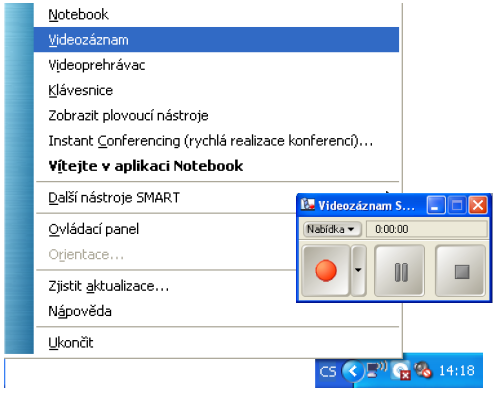Choose Zobrazit plovoucí nástroje

pyautogui.click(x=217, y=116)
